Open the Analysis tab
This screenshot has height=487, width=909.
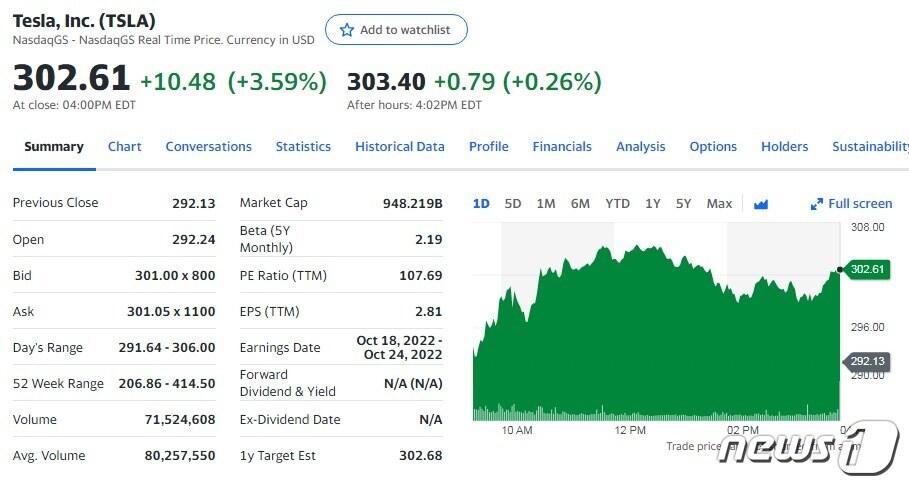pyautogui.click(x=640, y=147)
